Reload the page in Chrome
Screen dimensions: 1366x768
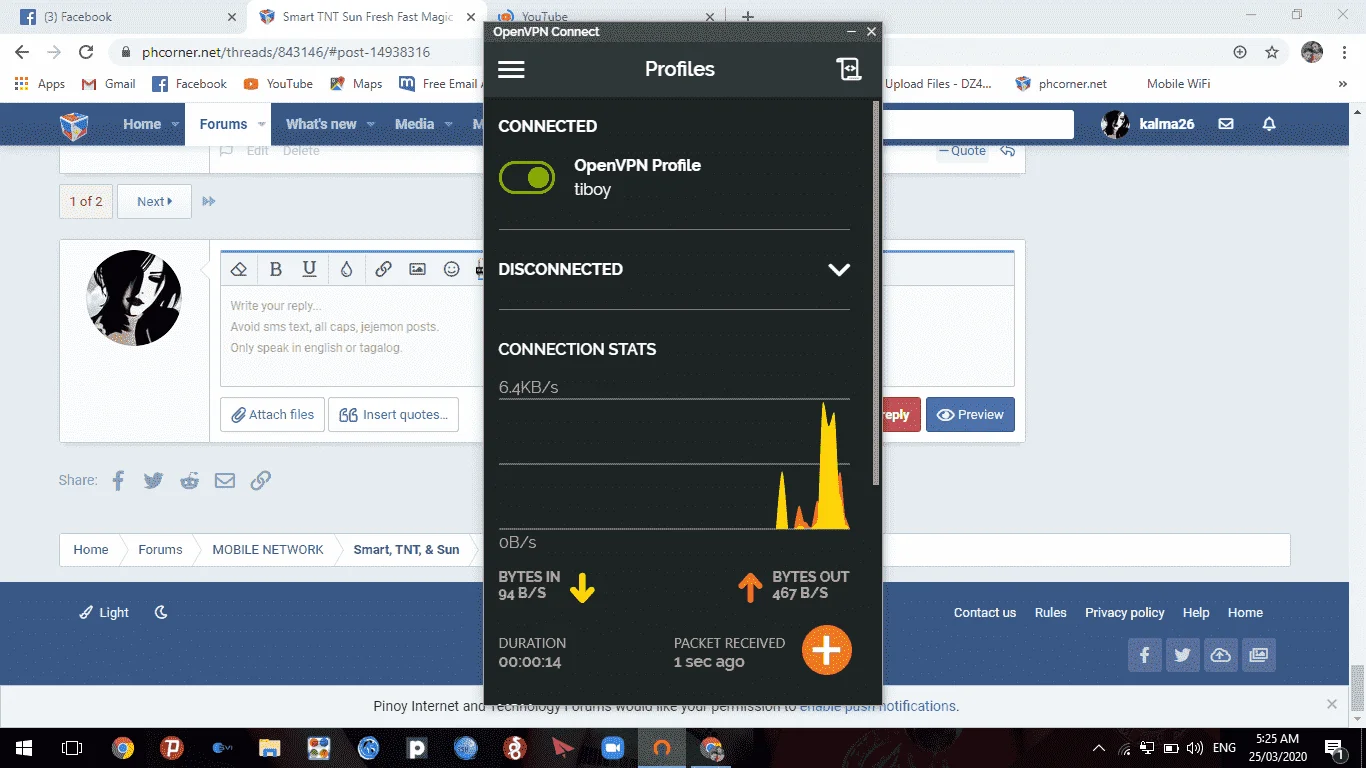[x=86, y=52]
